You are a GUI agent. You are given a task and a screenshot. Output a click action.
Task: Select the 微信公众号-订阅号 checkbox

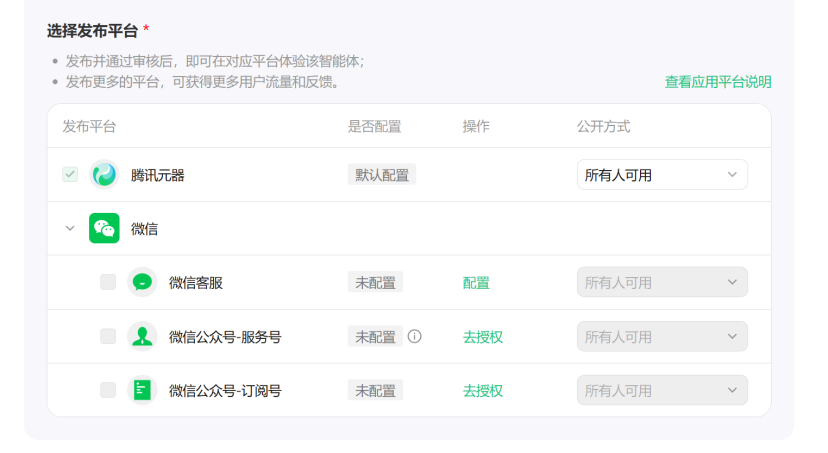[x=108, y=391]
